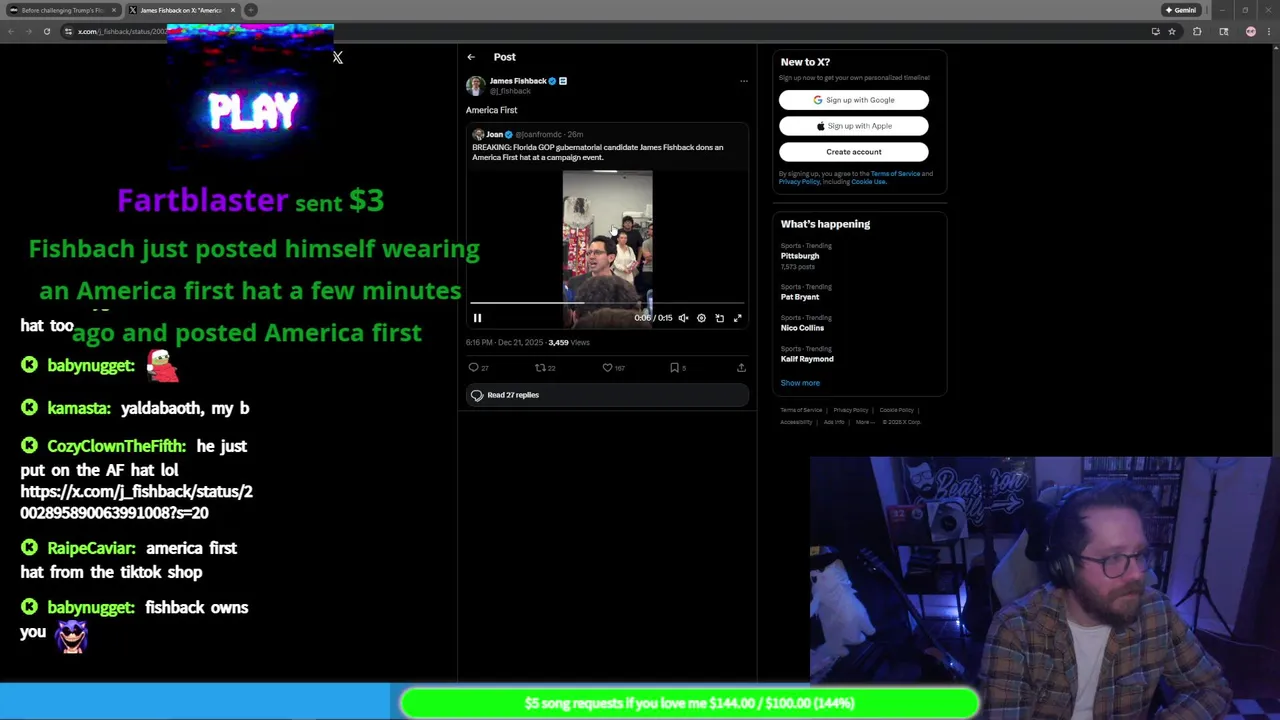Screen dimensions: 1280x720
Task: Close the James Fishback on X tab
Action: coord(233,10)
